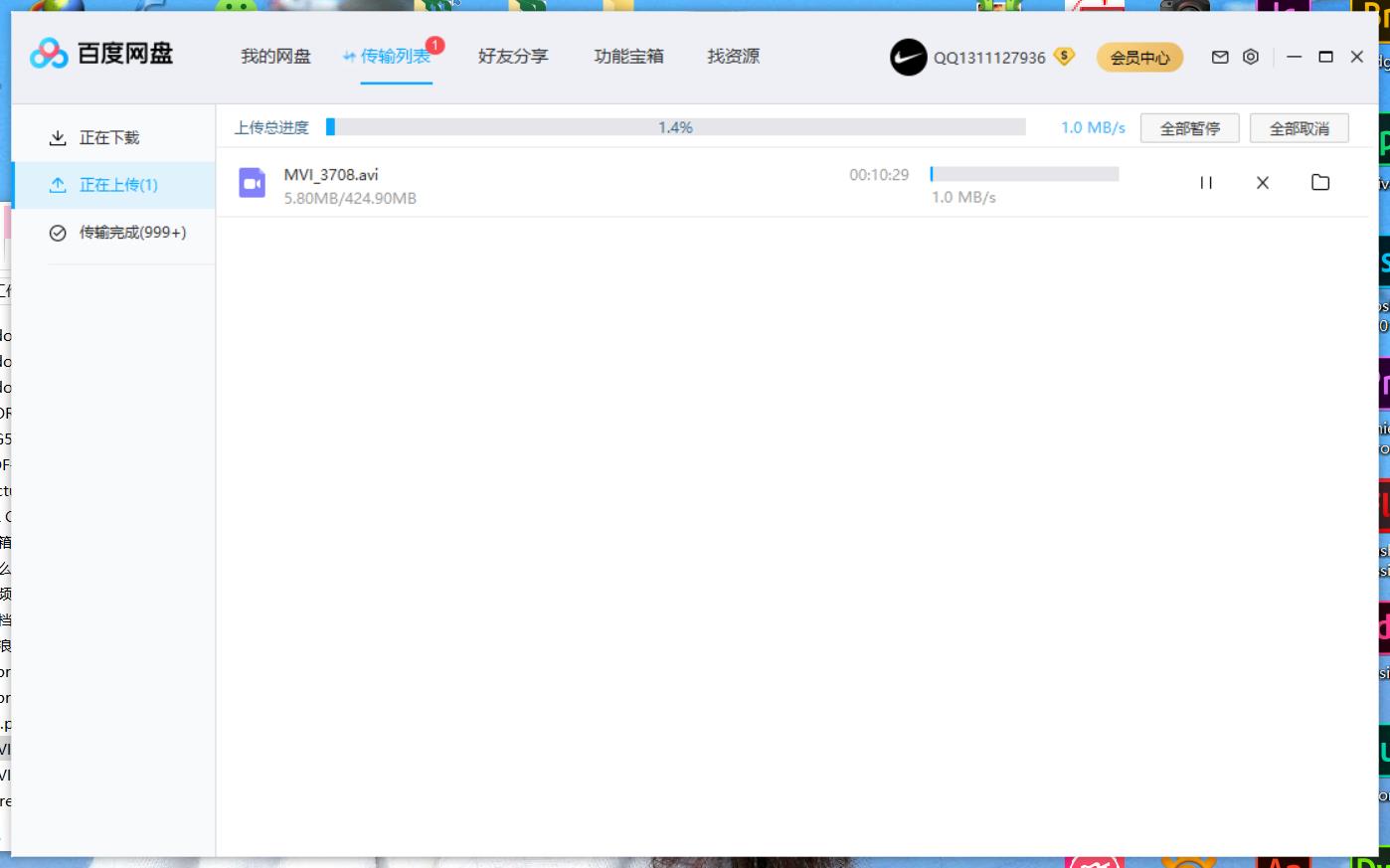1390x868 pixels.
Task: Click the 传输完成 checkmark icon in sidebar
Action: point(59,234)
